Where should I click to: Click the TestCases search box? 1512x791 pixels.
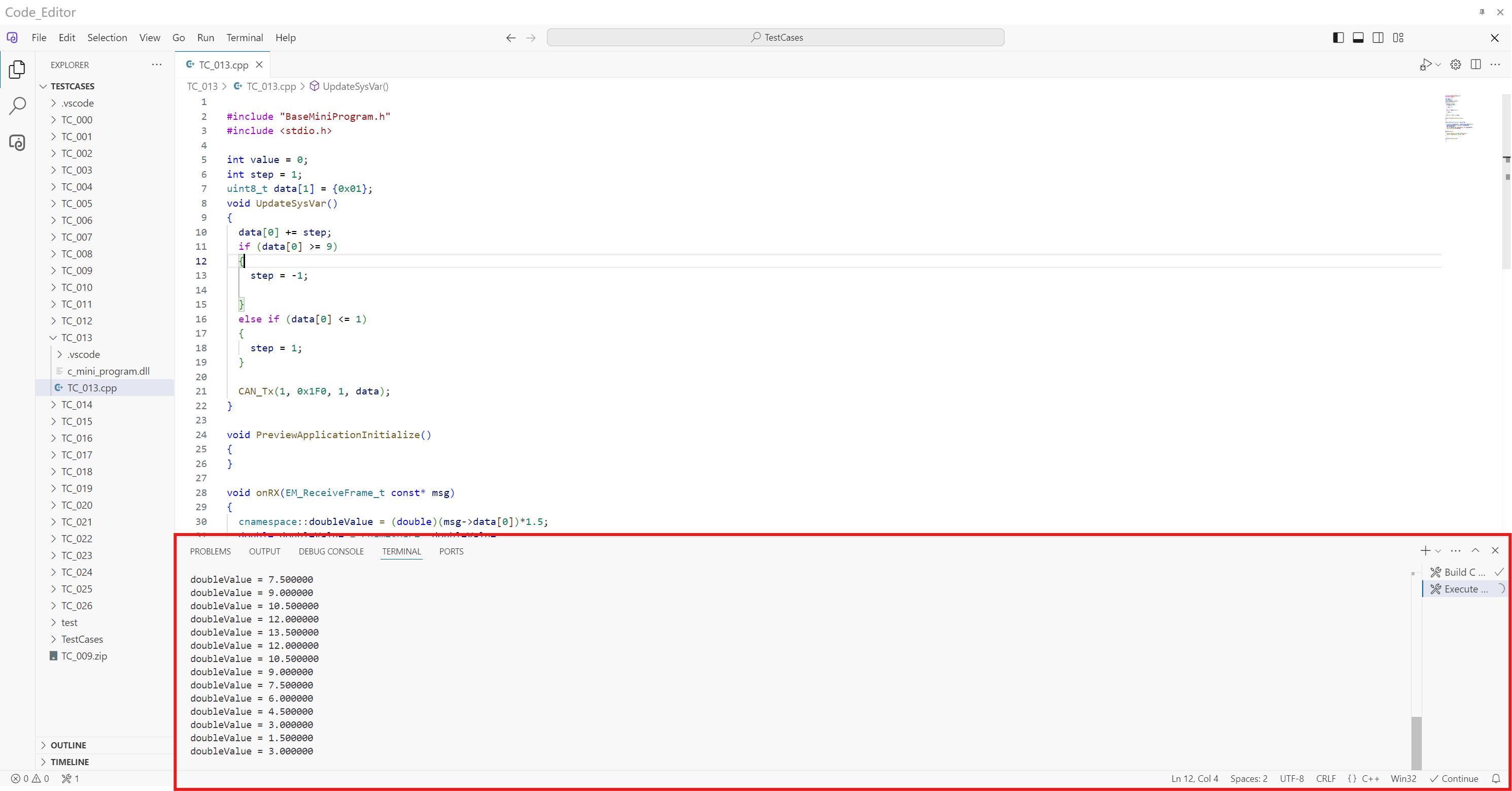775,38
